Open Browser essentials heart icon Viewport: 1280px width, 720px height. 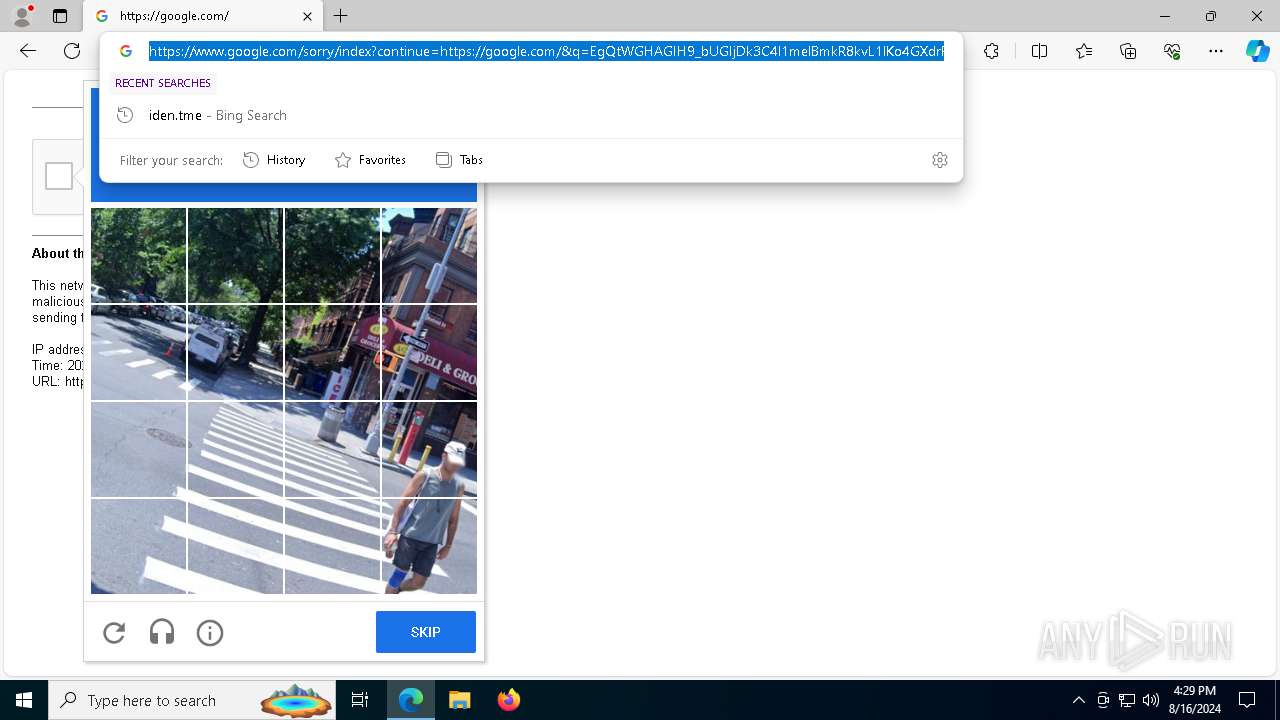tap(1172, 51)
